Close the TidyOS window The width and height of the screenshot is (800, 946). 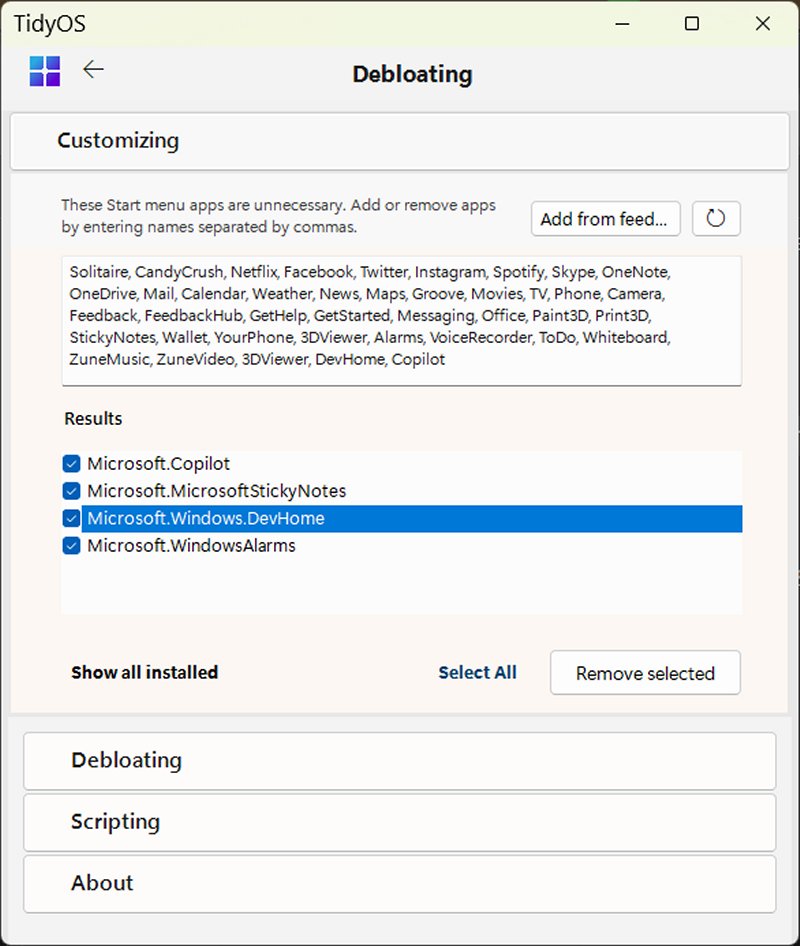[762, 25]
